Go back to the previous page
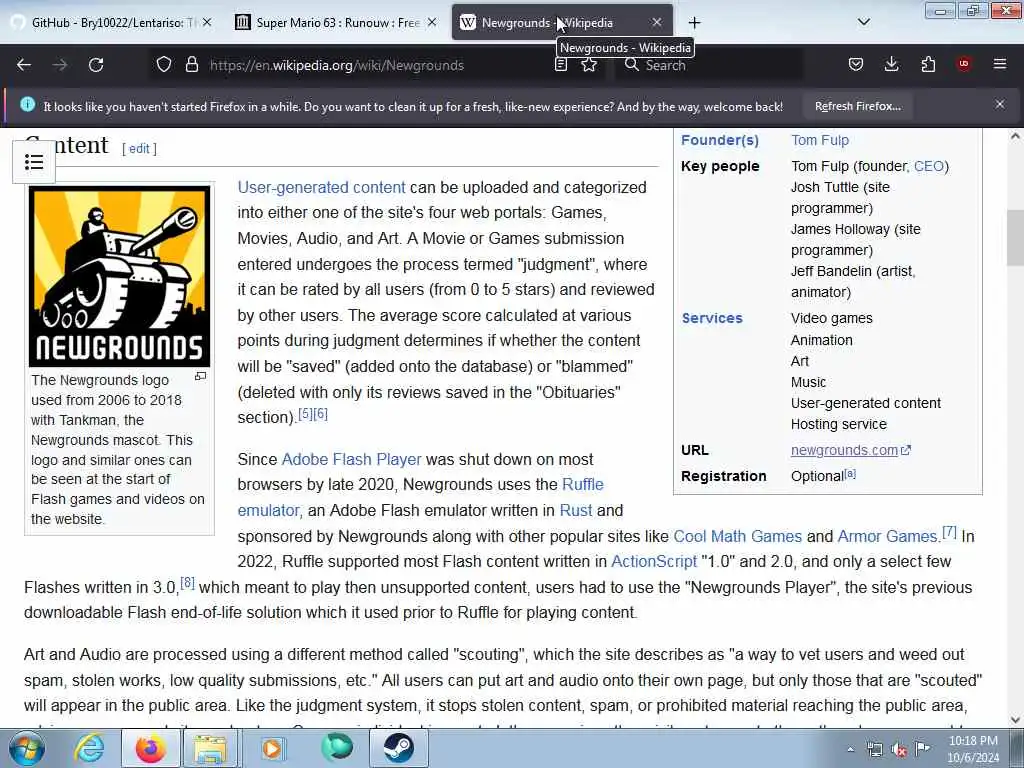This screenshot has height=768, width=1024. pos(24,65)
